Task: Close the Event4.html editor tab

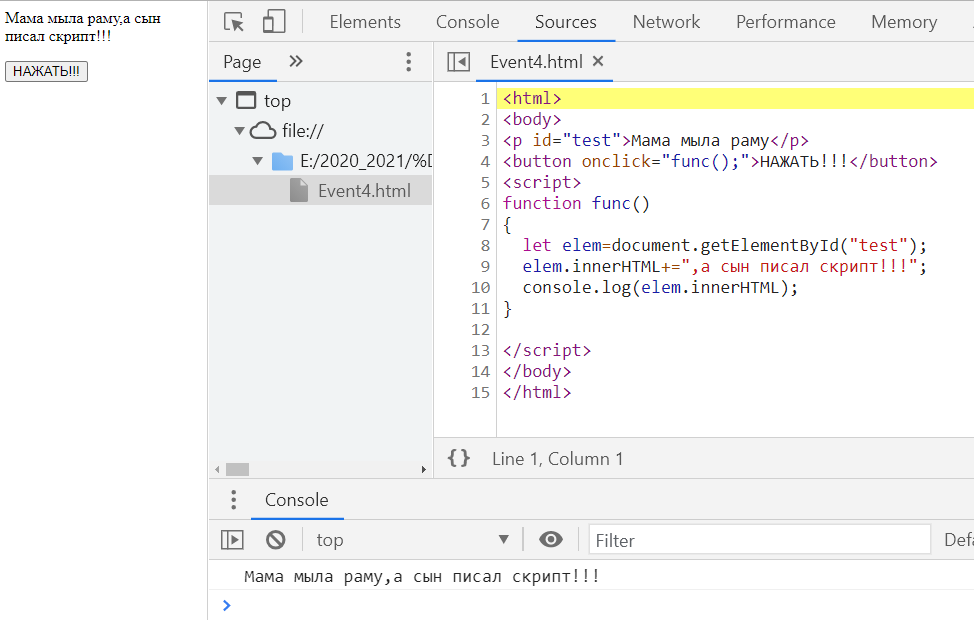Action: [x=598, y=62]
